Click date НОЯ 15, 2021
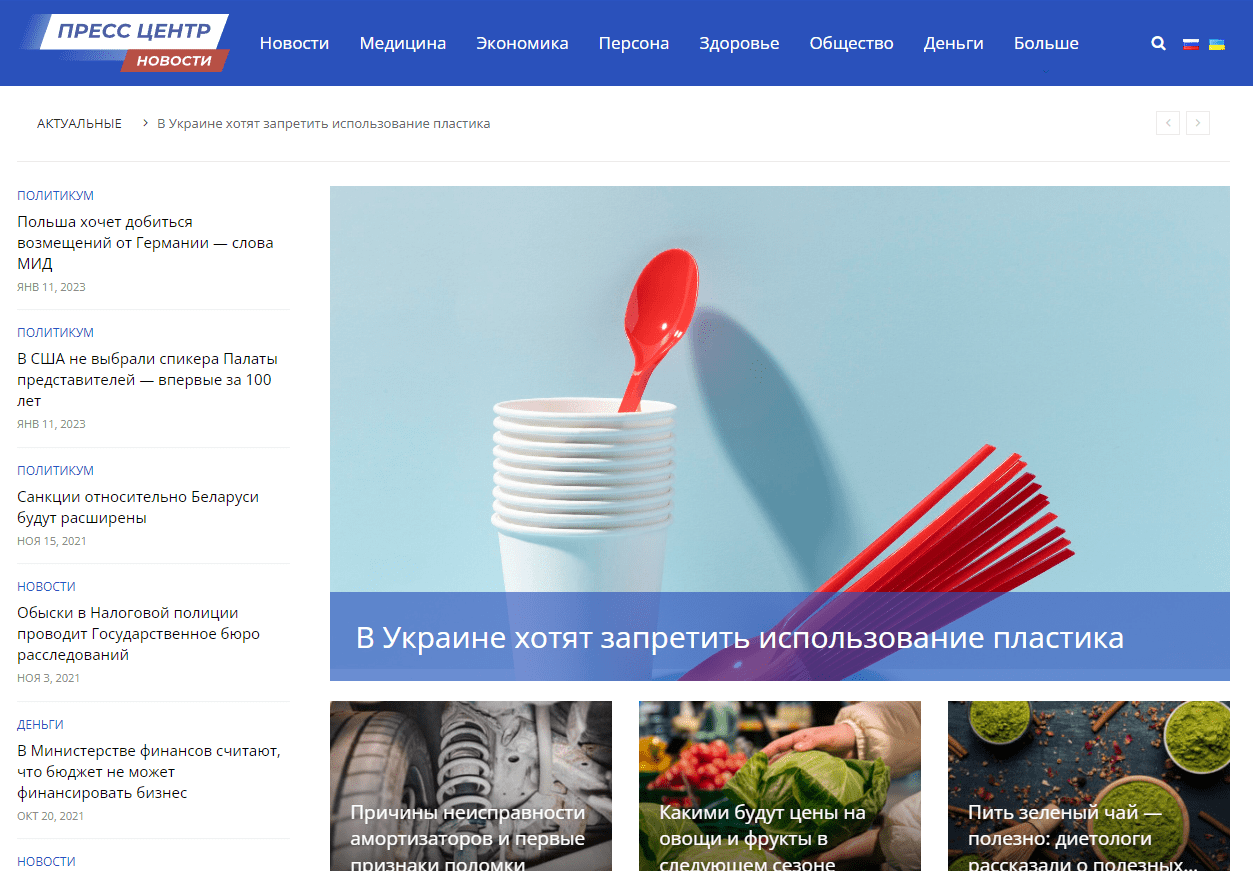The width and height of the screenshot is (1253, 871). coord(52,541)
